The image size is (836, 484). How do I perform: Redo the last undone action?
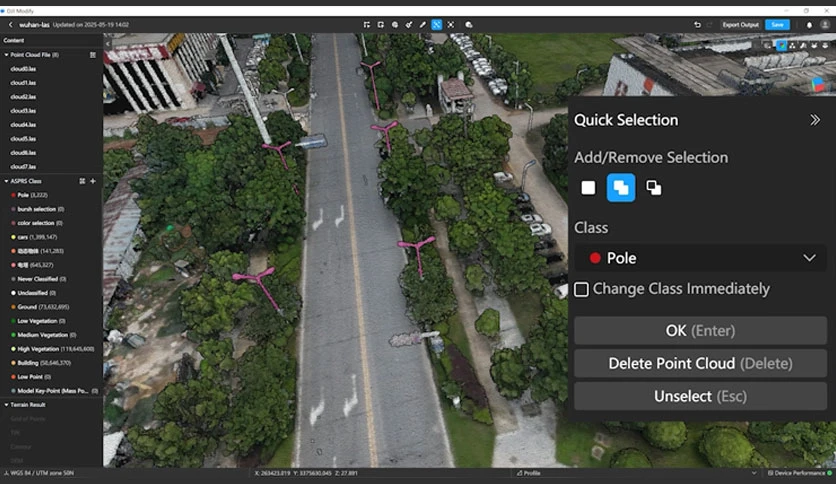click(x=709, y=25)
